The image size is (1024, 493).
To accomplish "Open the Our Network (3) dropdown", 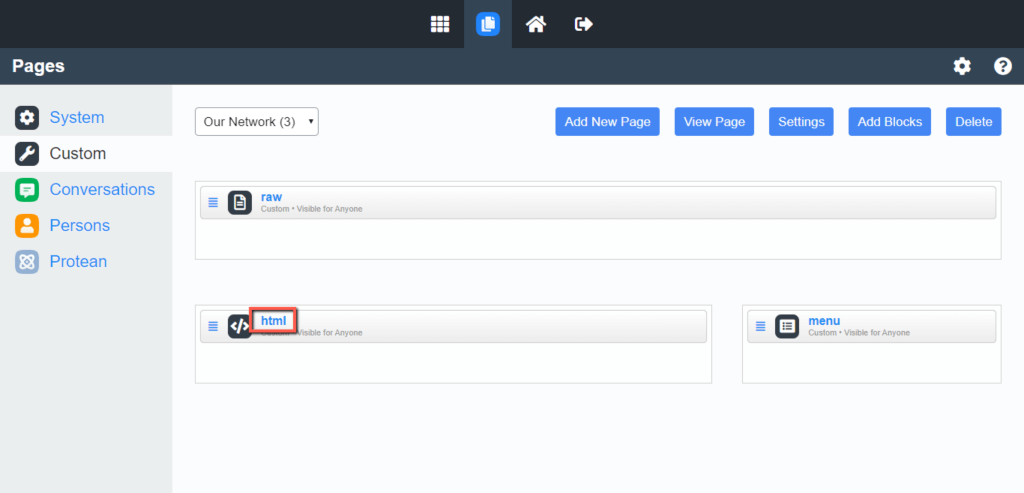I will [257, 121].
